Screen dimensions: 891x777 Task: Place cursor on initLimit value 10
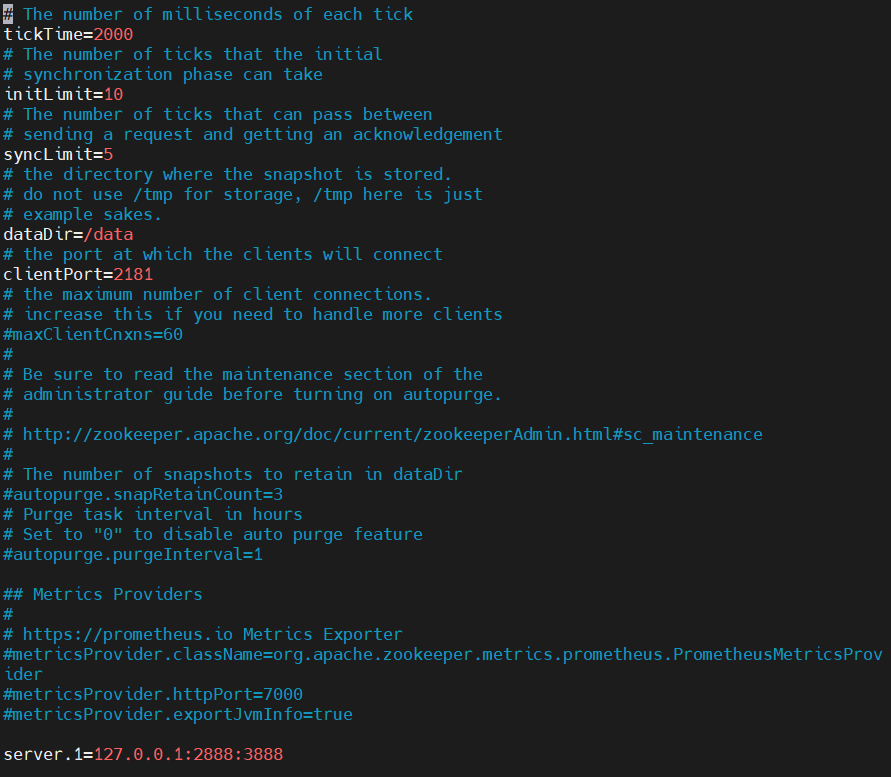pos(114,94)
